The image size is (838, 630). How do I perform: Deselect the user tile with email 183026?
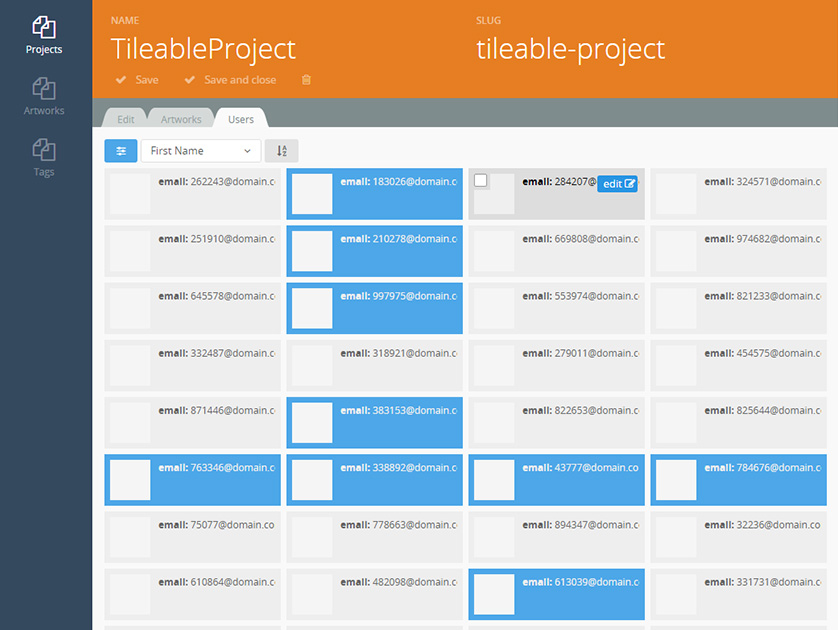tap(374, 194)
